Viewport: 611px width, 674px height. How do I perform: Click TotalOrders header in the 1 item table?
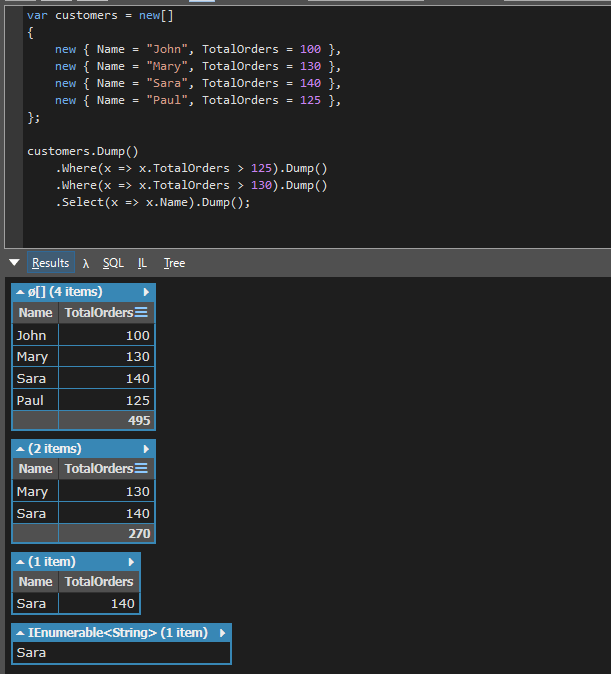pyautogui.click(x=99, y=582)
